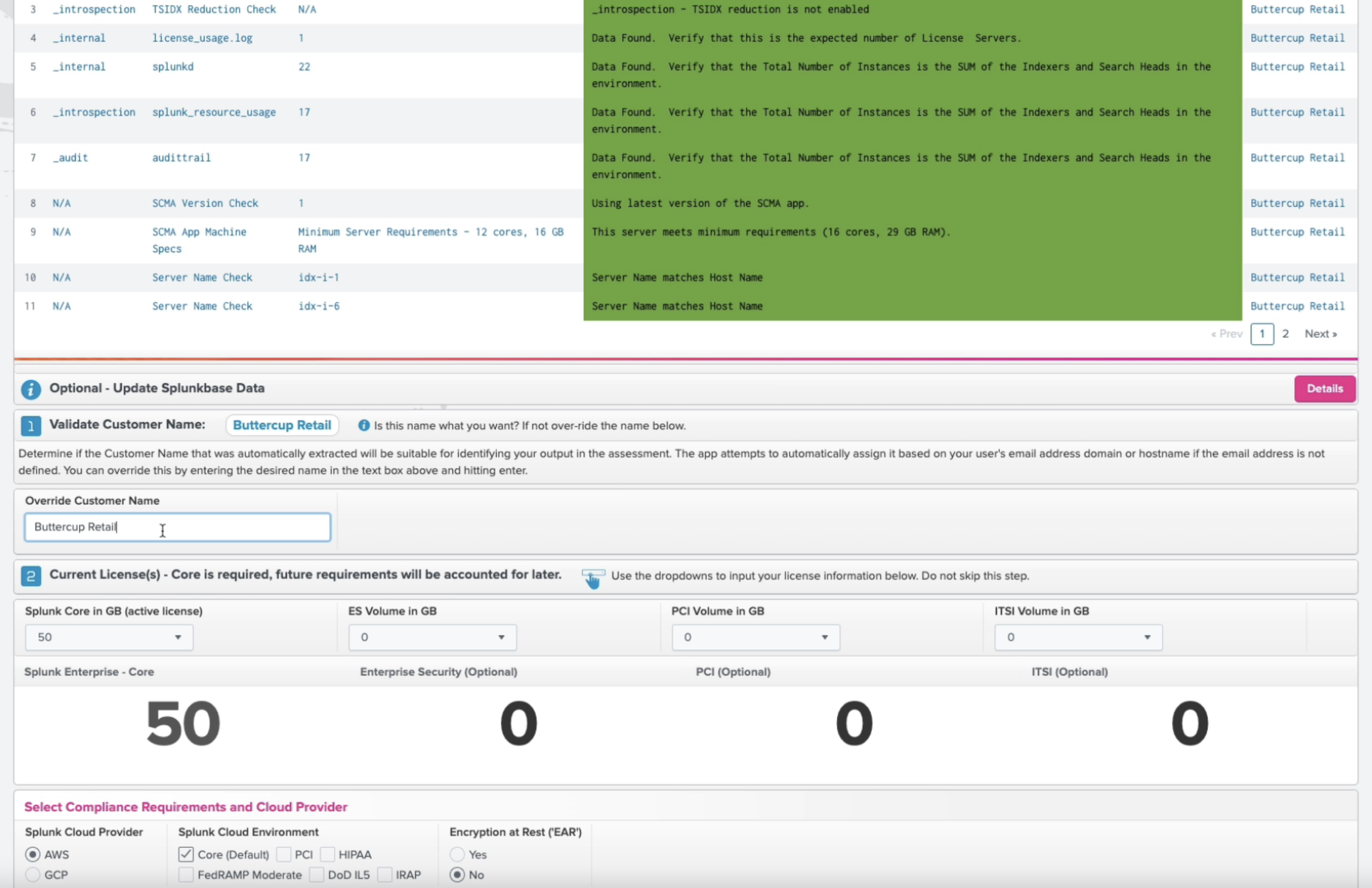Screen dimensions: 1372x888
Task: Switch to results page 2
Action: 1285,334
